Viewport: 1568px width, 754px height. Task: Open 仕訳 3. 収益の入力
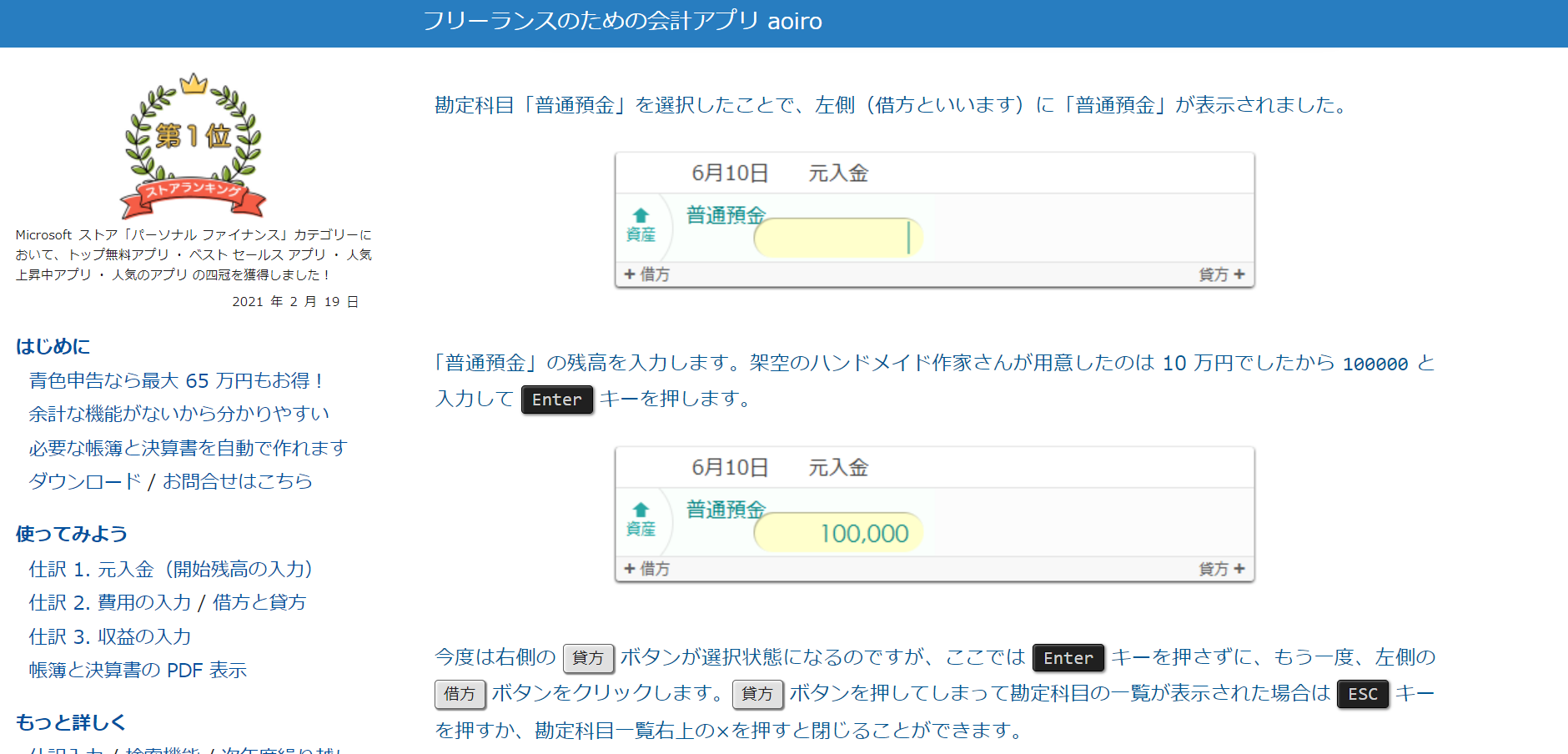pos(109,636)
